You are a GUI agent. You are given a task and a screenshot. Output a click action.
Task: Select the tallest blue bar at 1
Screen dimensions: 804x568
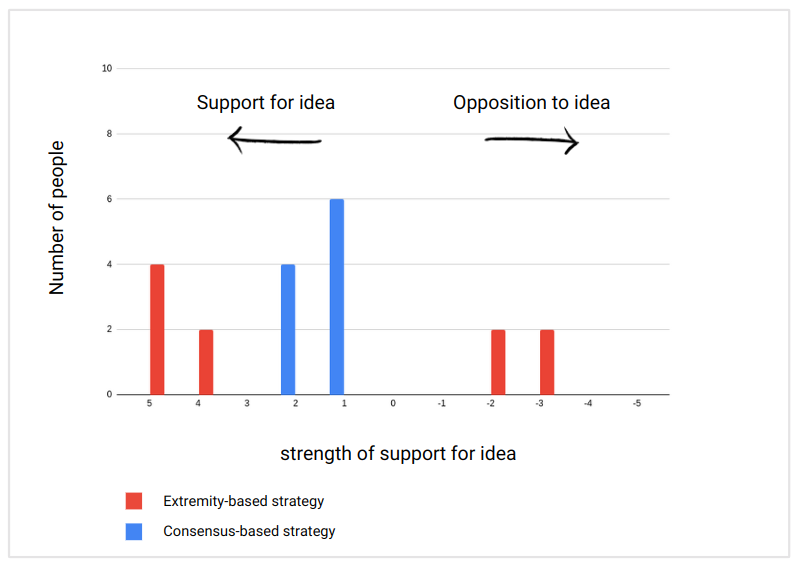[x=337, y=297]
